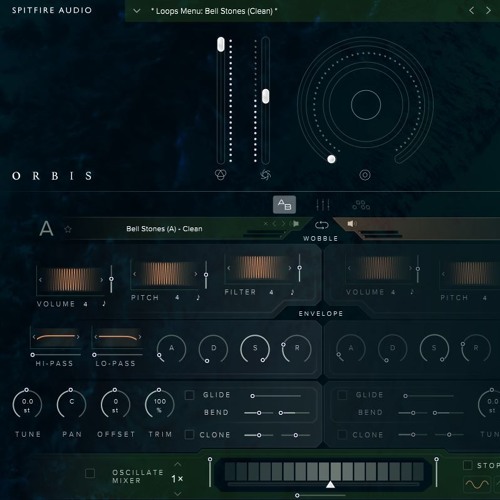Change the FILTER wobble rate value 4
This screenshot has width=500, height=500.
point(271,292)
